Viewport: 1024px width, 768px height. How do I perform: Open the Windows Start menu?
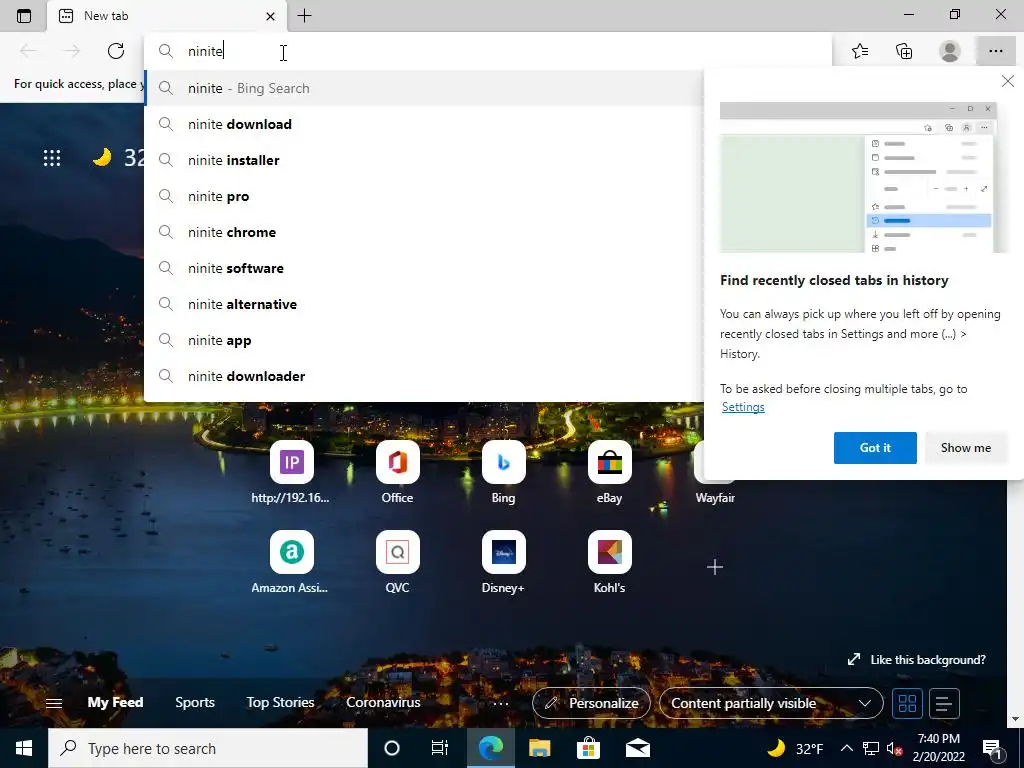click(24, 748)
